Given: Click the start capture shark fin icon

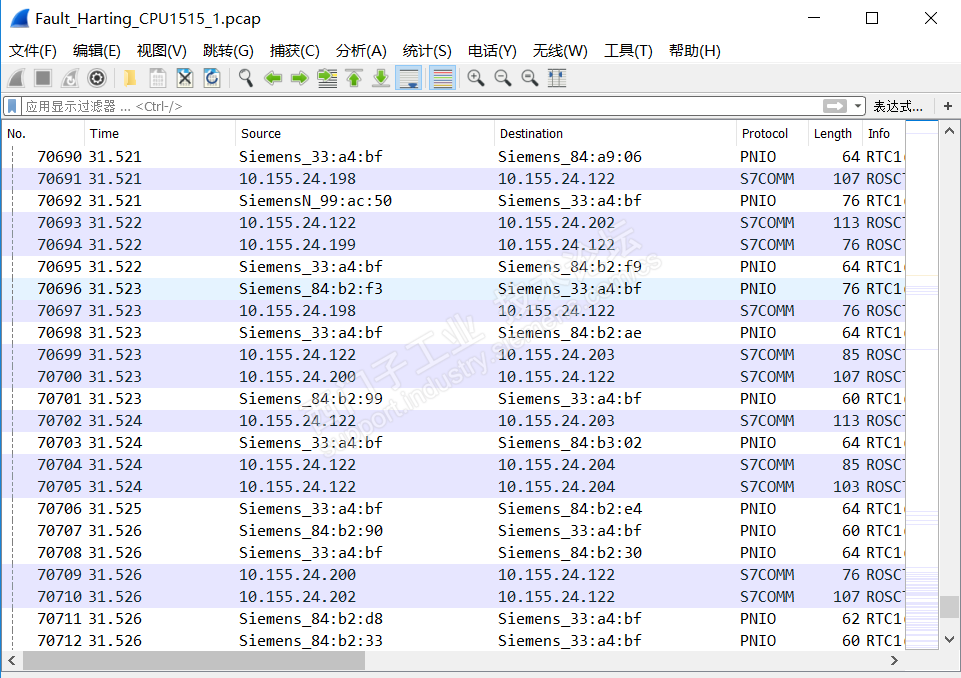Looking at the screenshot, I should [x=16, y=78].
